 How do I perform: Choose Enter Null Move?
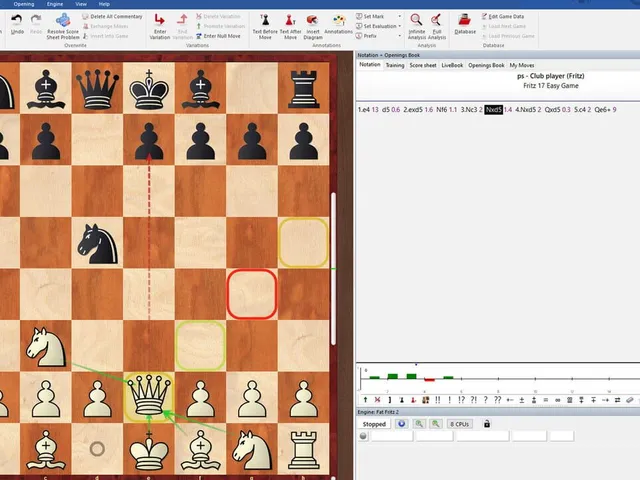(218, 36)
